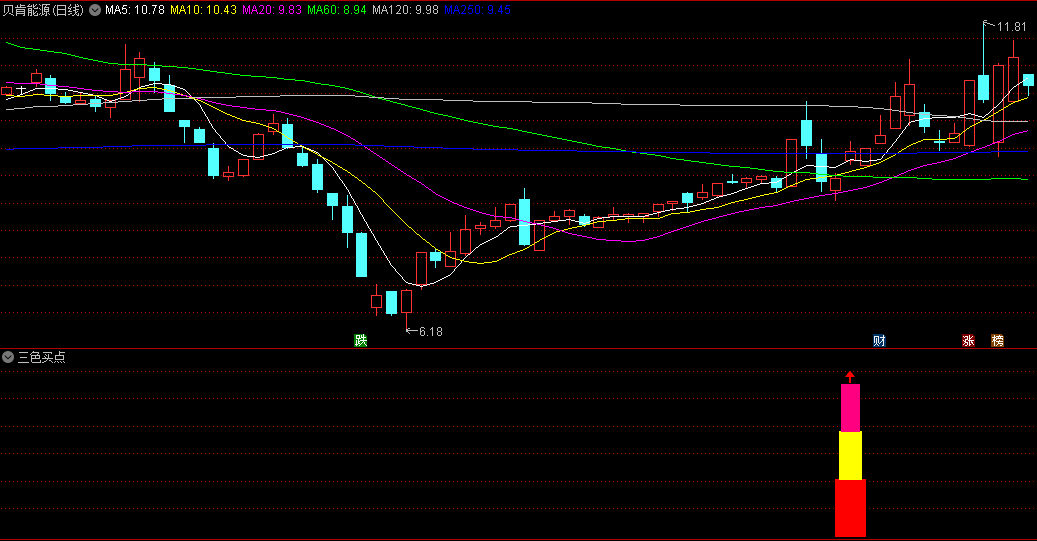Click the blue 财 marker icon
Viewport: 1037px width, 541px height.
click(879, 341)
